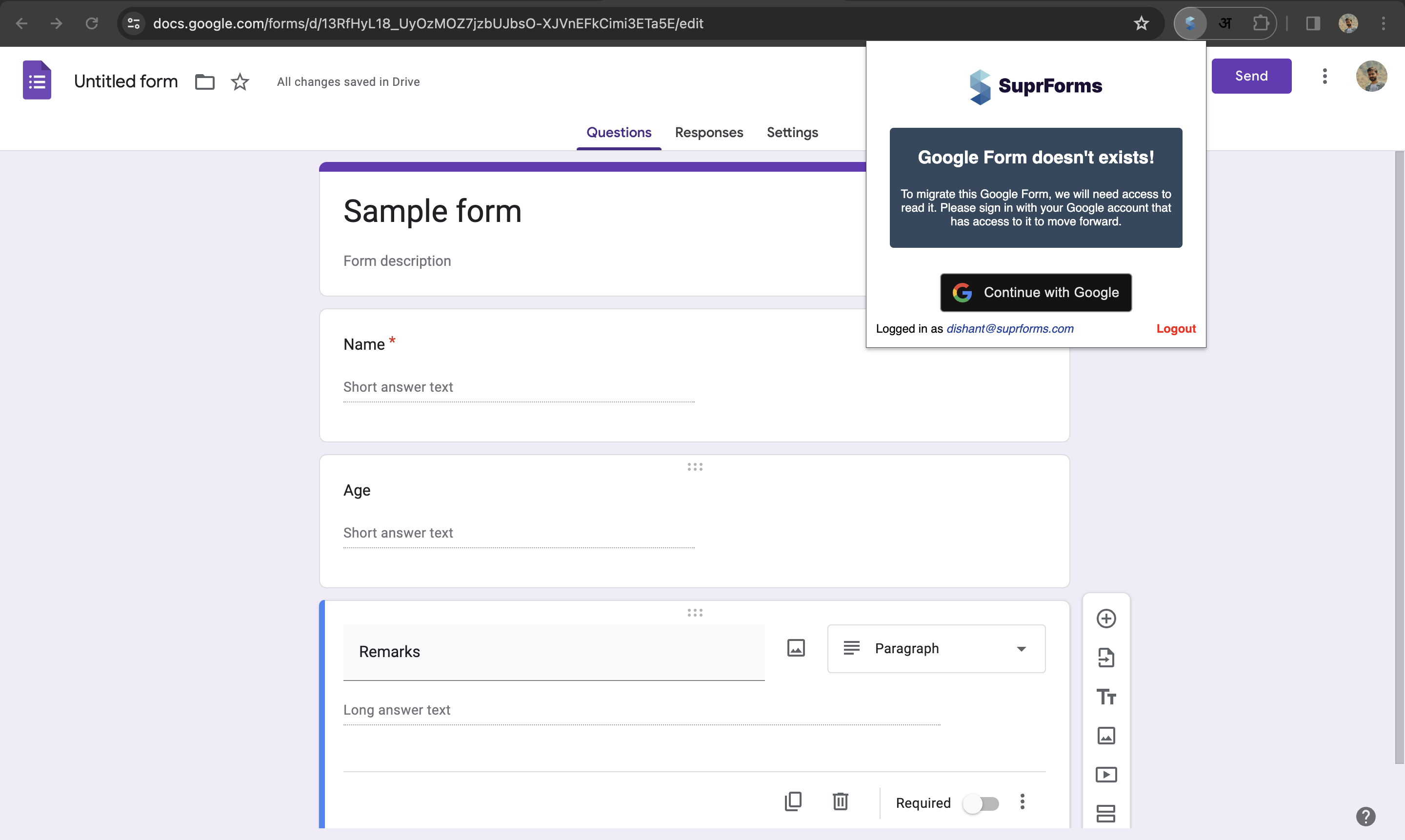Add a new section with the bottom sidebar icon
The image size is (1405, 840).
point(1106,813)
